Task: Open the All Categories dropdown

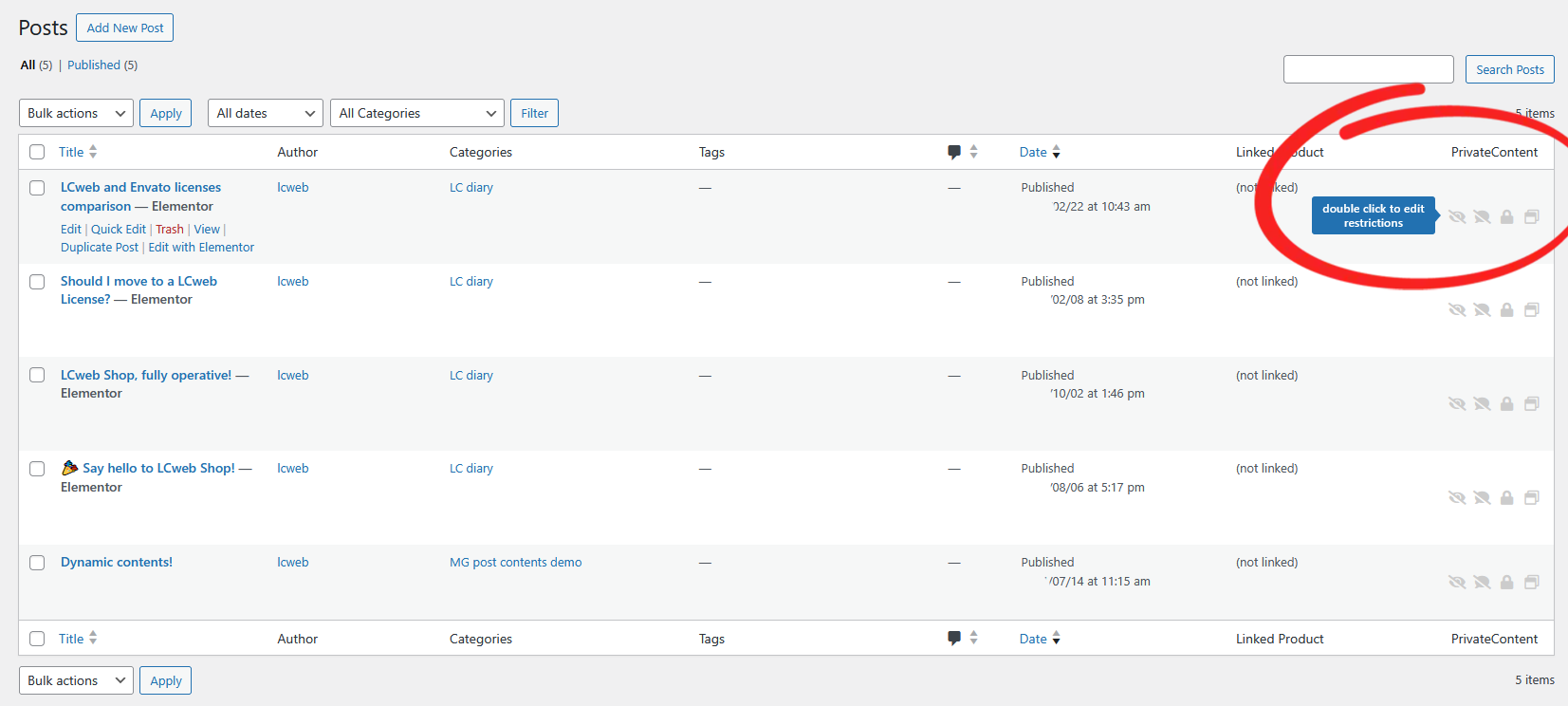Action: [417, 113]
